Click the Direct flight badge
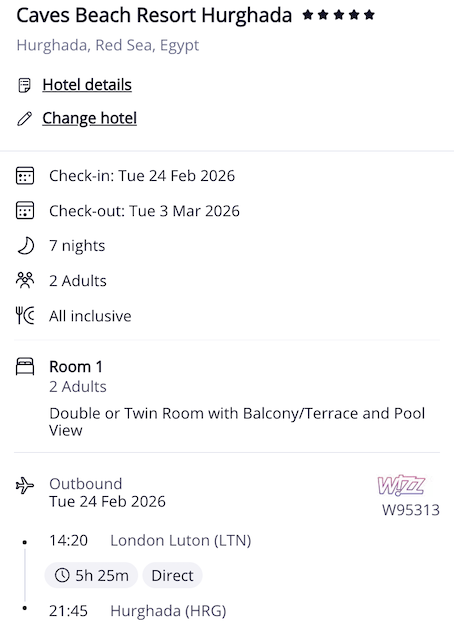This screenshot has width=454, height=632. click(172, 575)
